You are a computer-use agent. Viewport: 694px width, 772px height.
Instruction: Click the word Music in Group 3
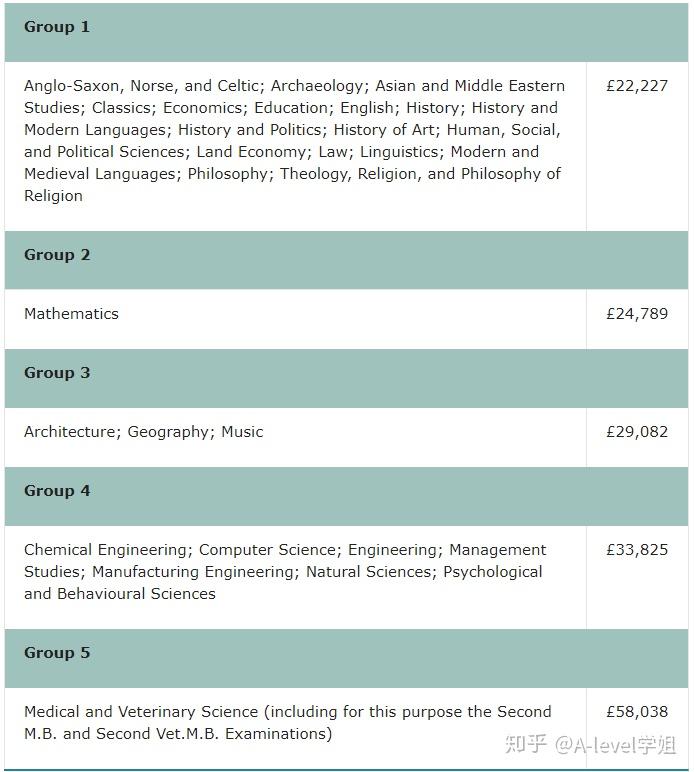[x=243, y=432]
